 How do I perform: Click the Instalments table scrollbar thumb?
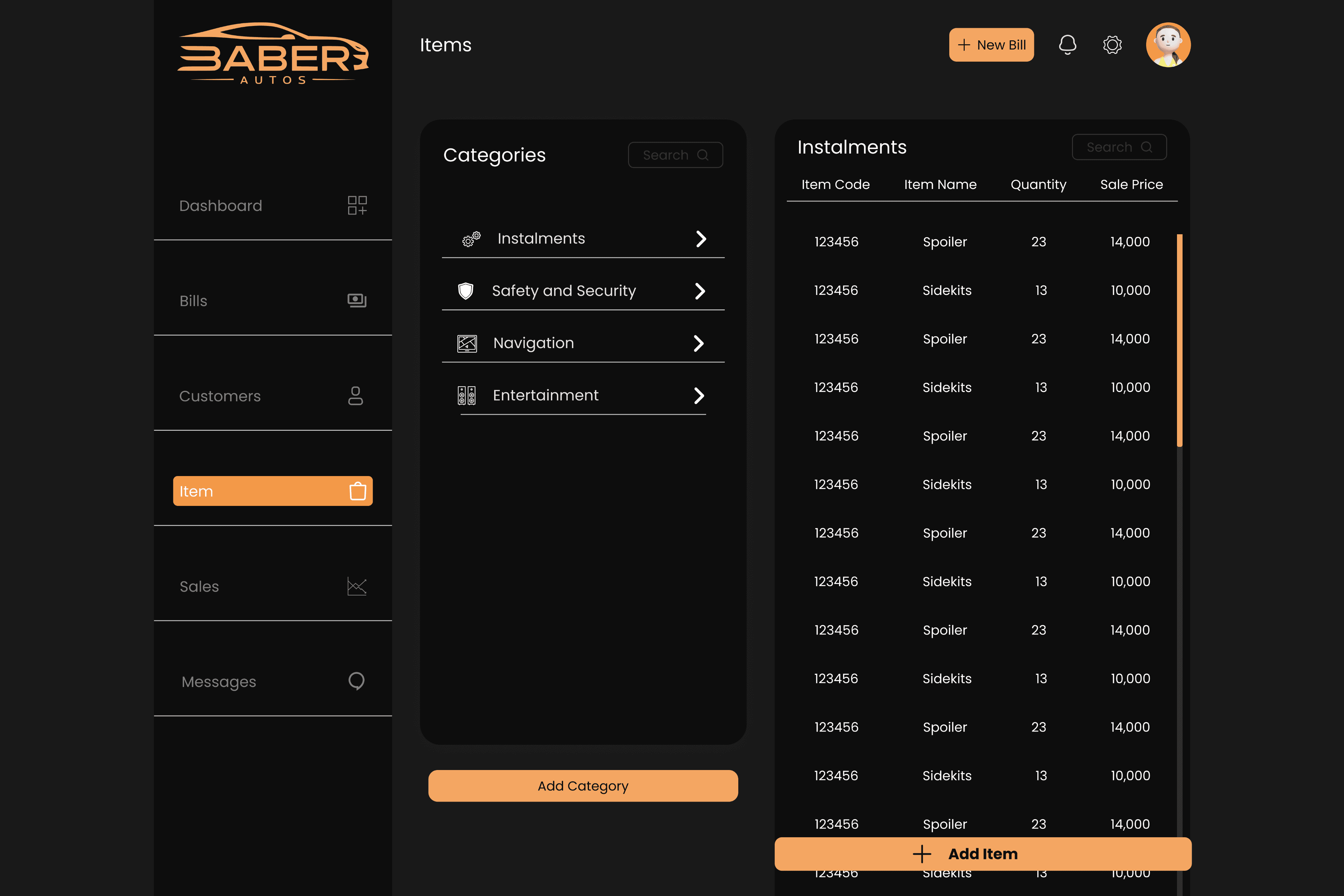(x=1179, y=340)
